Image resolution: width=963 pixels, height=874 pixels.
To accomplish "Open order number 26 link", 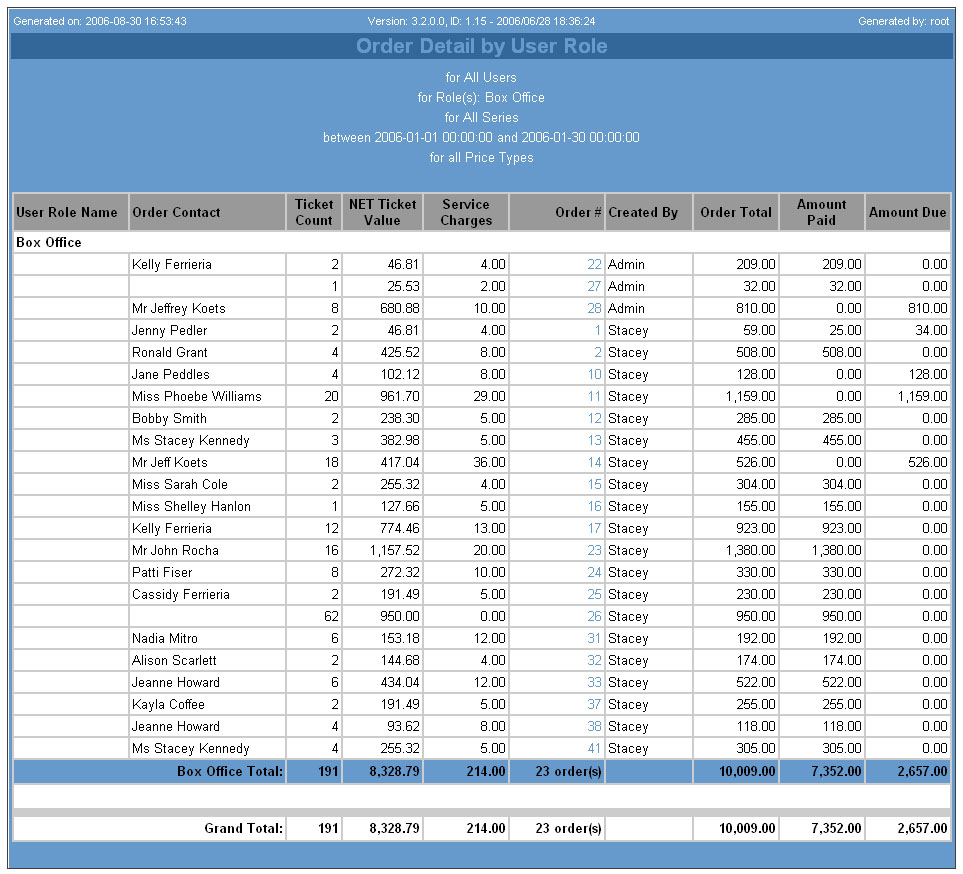I will 594,617.
